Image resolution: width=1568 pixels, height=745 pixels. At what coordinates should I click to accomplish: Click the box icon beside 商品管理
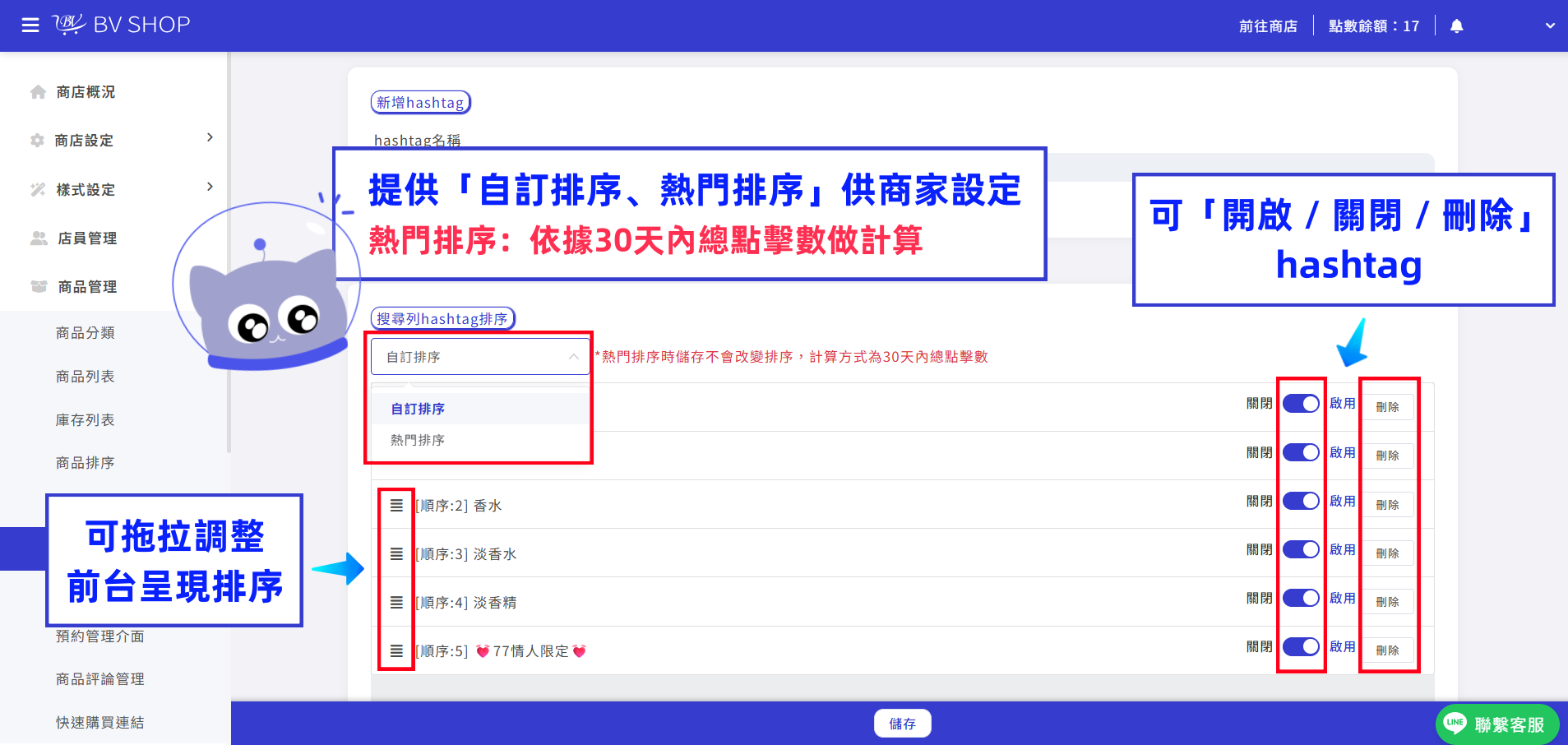[x=39, y=287]
